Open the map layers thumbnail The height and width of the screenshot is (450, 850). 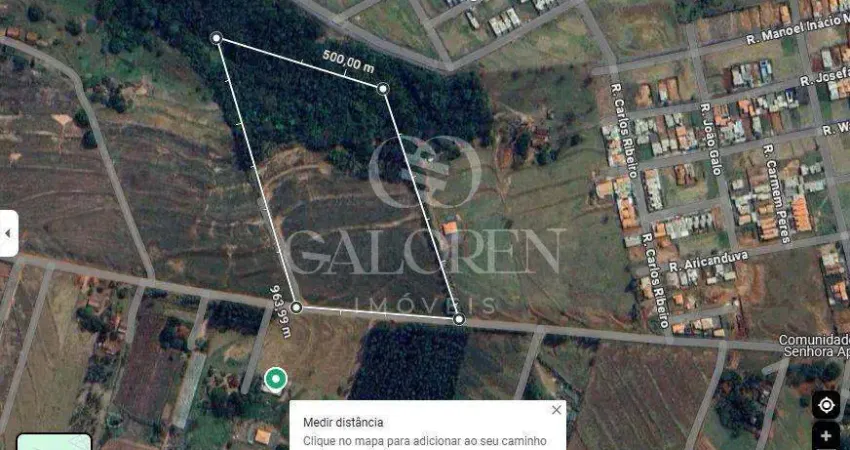click(x=54, y=441)
